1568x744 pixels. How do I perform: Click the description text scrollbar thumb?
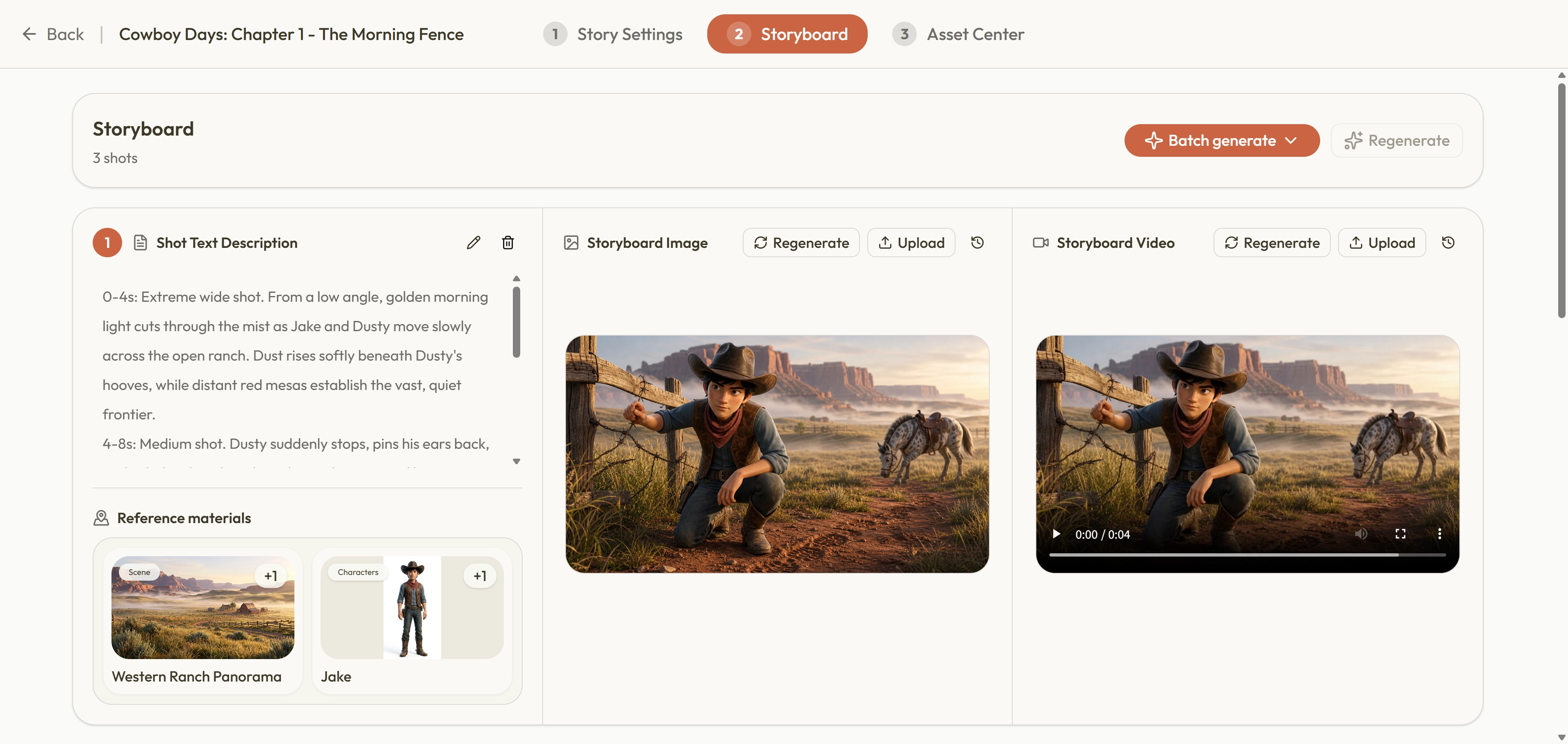click(516, 322)
